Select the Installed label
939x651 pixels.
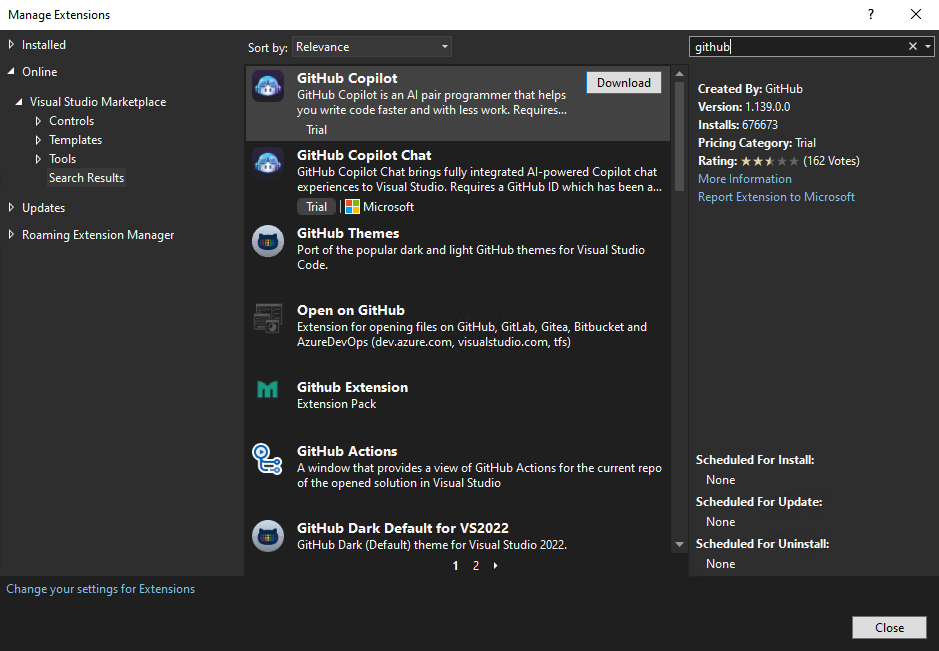44,45
